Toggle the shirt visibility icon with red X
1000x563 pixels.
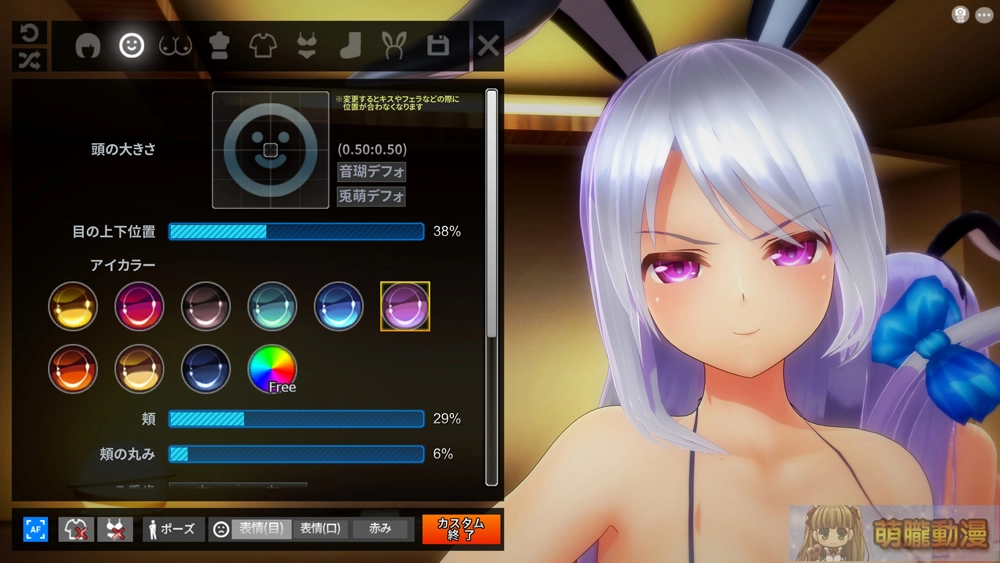[x=75, y=530]
